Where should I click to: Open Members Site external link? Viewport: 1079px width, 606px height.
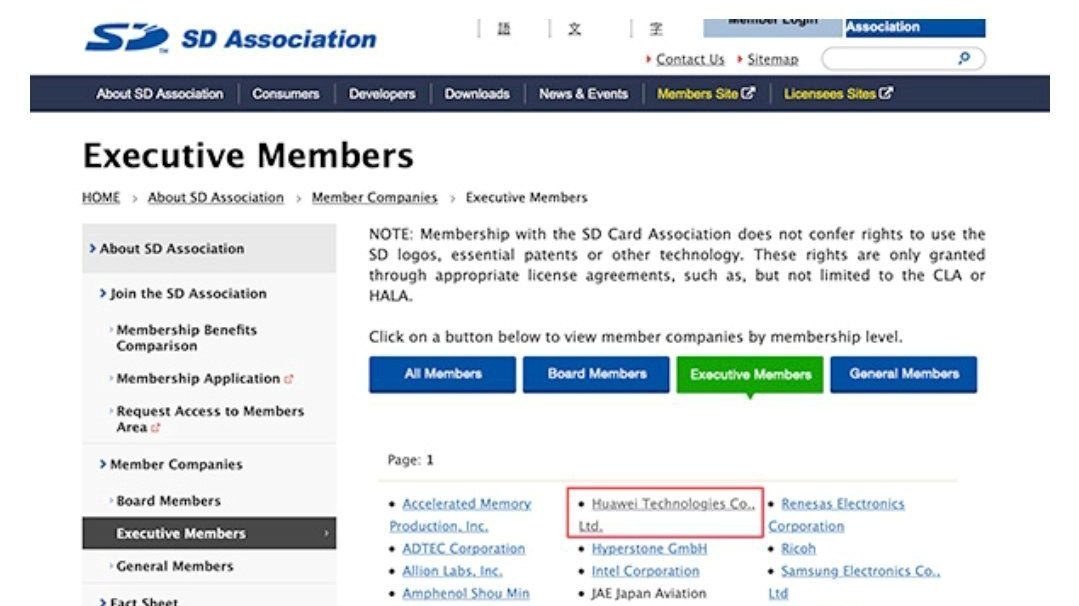(x=706, y=94)
